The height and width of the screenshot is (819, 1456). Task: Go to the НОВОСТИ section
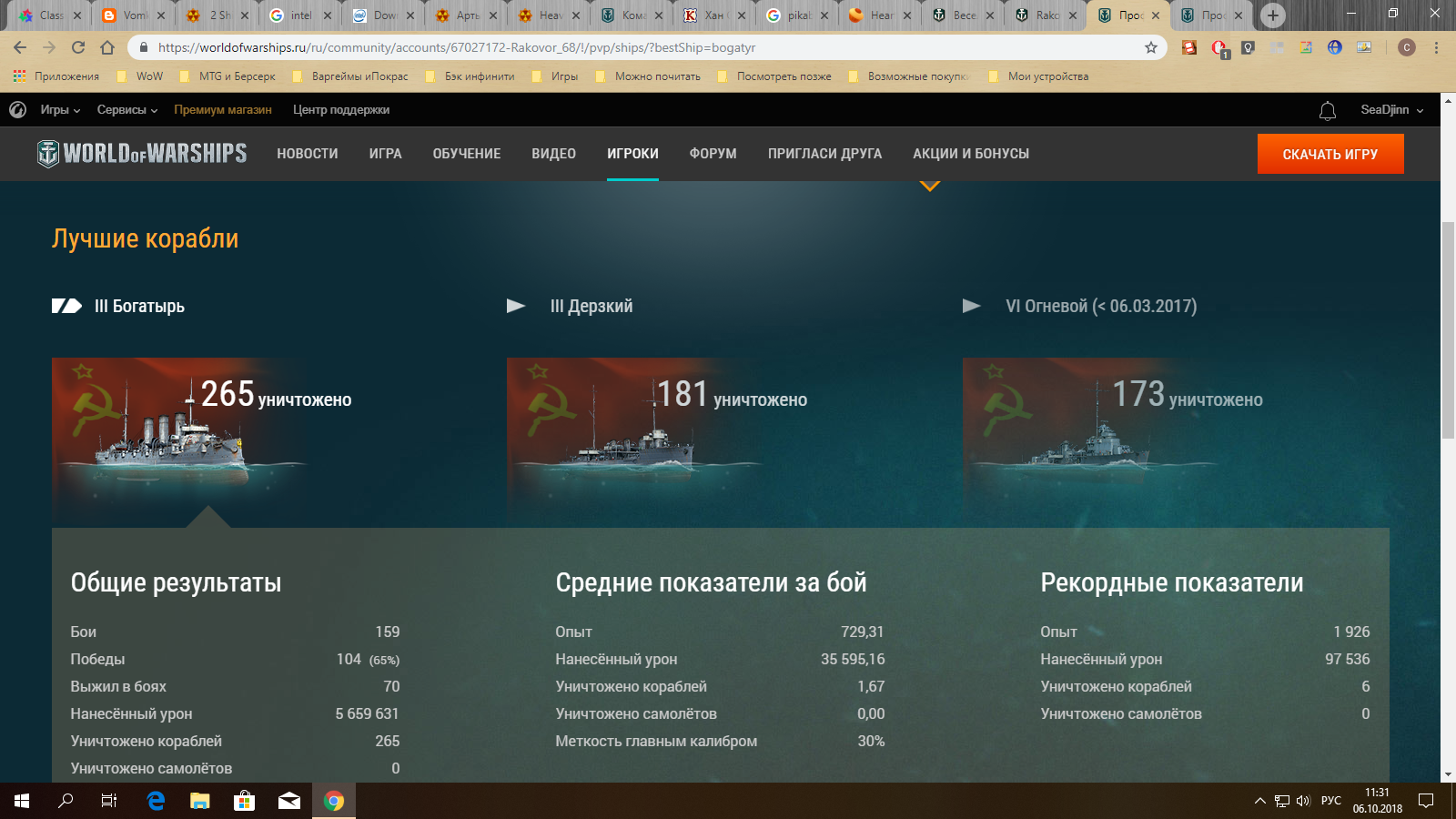coord(308,154)
